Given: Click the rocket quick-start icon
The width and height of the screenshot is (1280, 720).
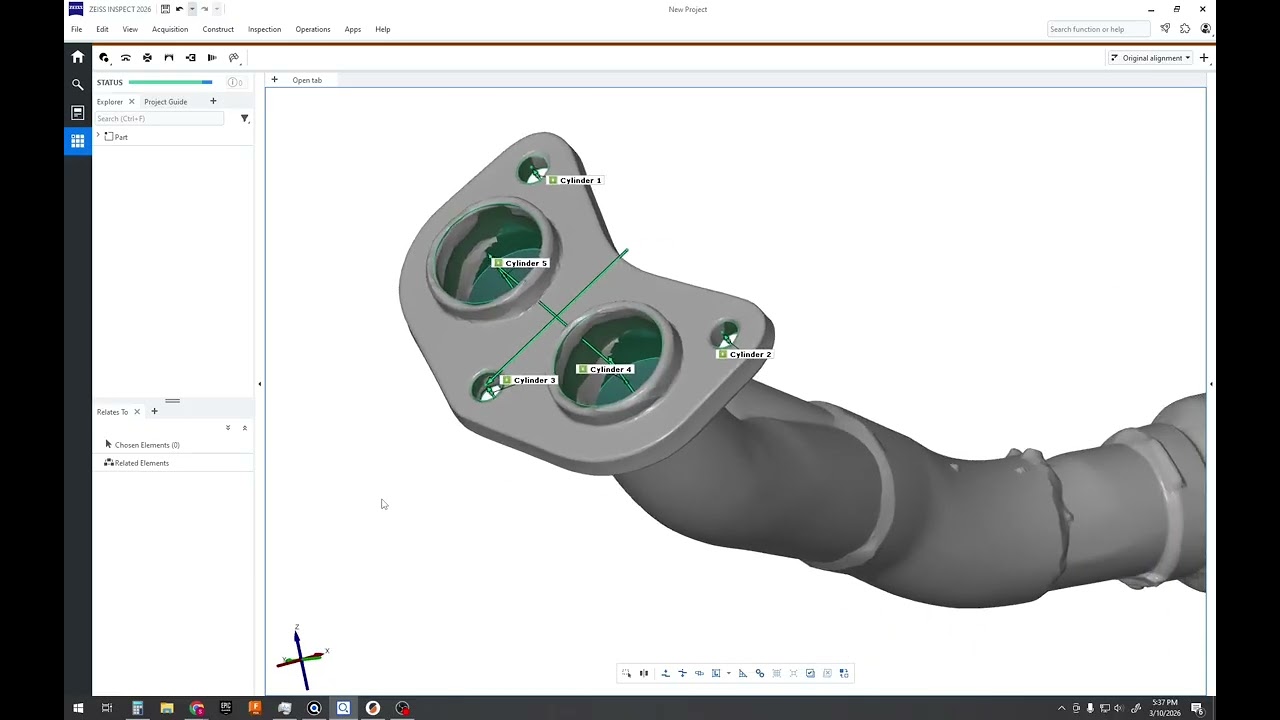Looking at the screenshot, I should point(1165,29).
